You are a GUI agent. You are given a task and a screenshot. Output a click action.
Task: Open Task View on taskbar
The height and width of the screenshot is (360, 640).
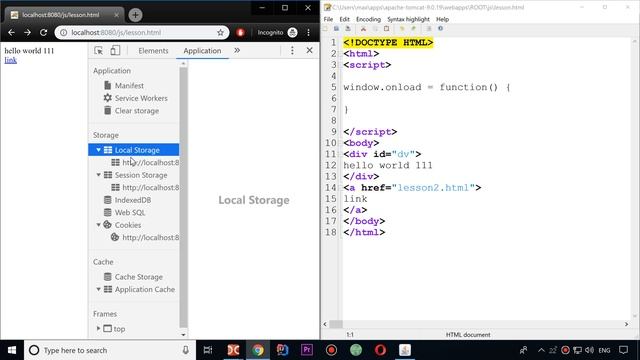[208, 350]
